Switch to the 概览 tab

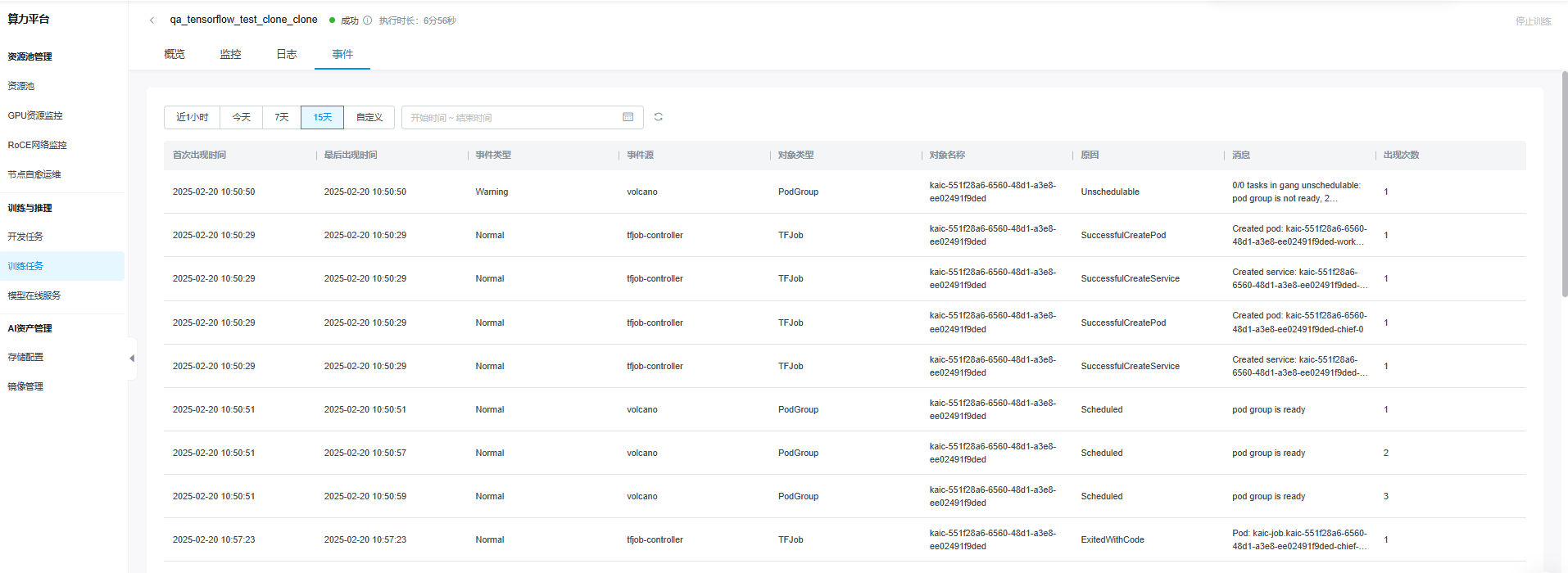[174, 54]
